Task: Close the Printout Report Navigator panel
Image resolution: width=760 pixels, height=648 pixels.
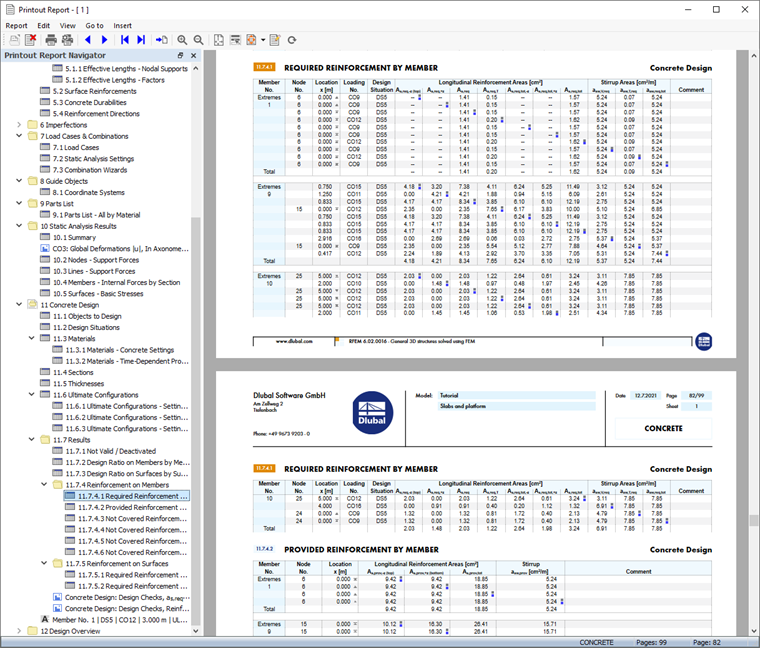Action: tap(193, 56)
